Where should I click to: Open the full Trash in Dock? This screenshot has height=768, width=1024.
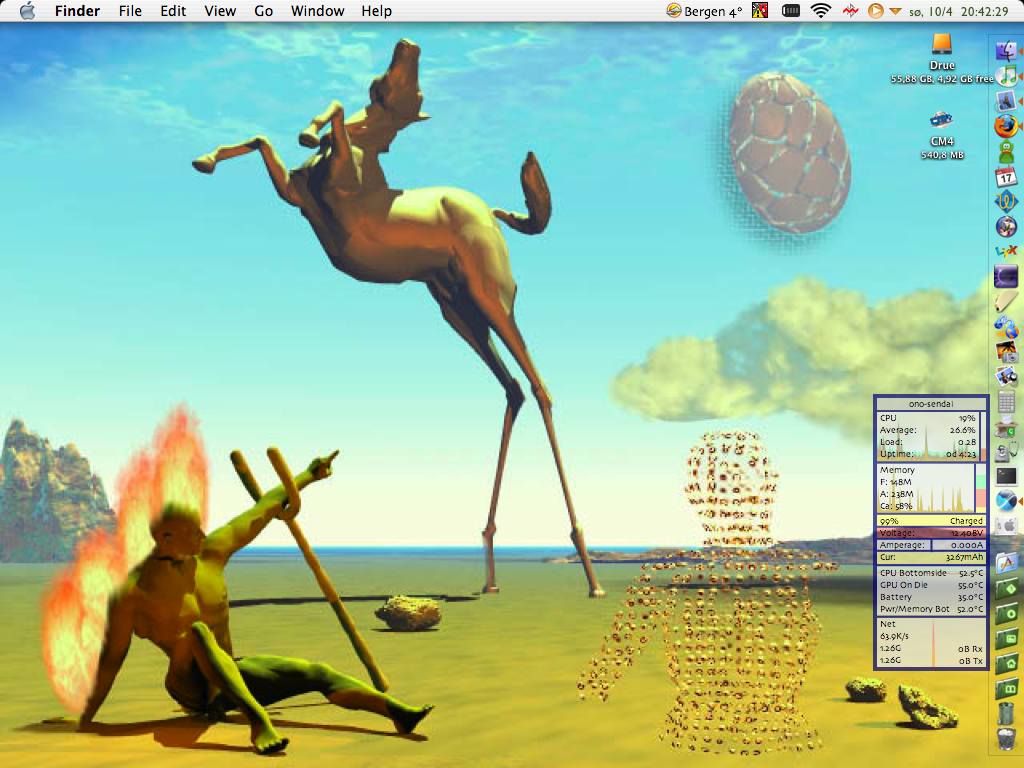tap(1006, 738)
